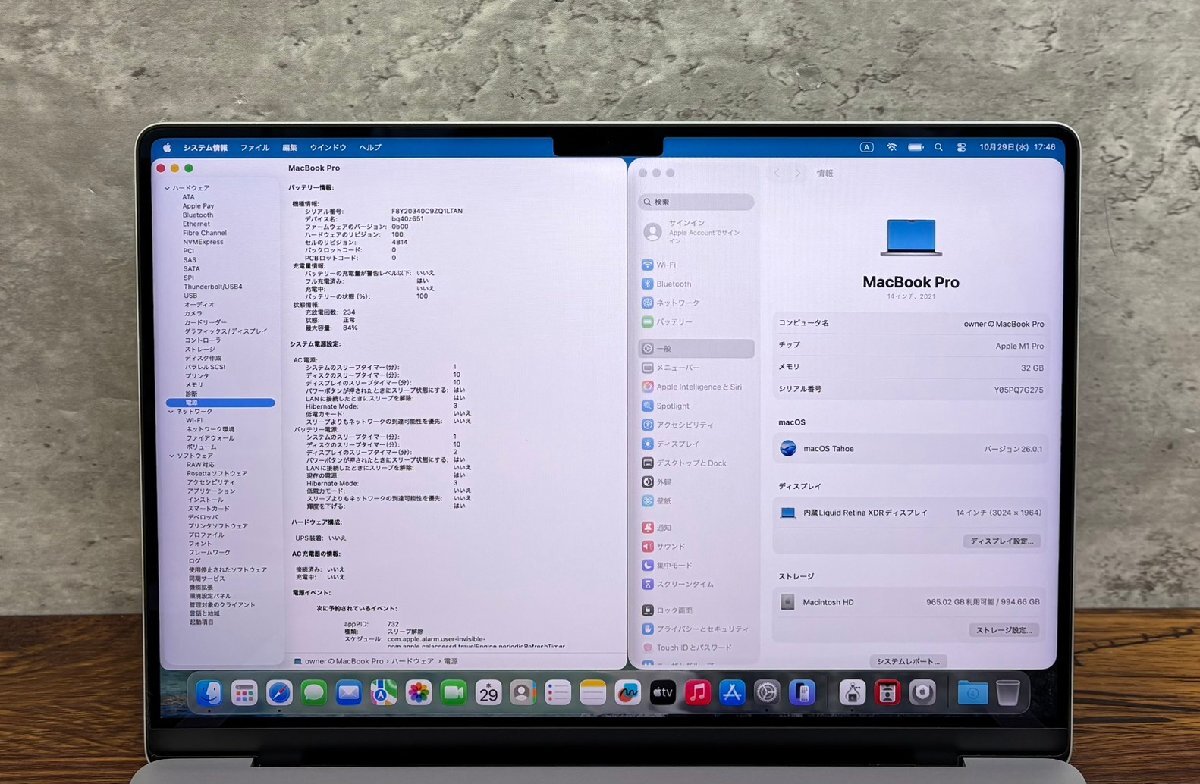Open Spotlight search icon in menu bar
The width and height of the screenshot is (1200, 784).
(x=939, y=147)
